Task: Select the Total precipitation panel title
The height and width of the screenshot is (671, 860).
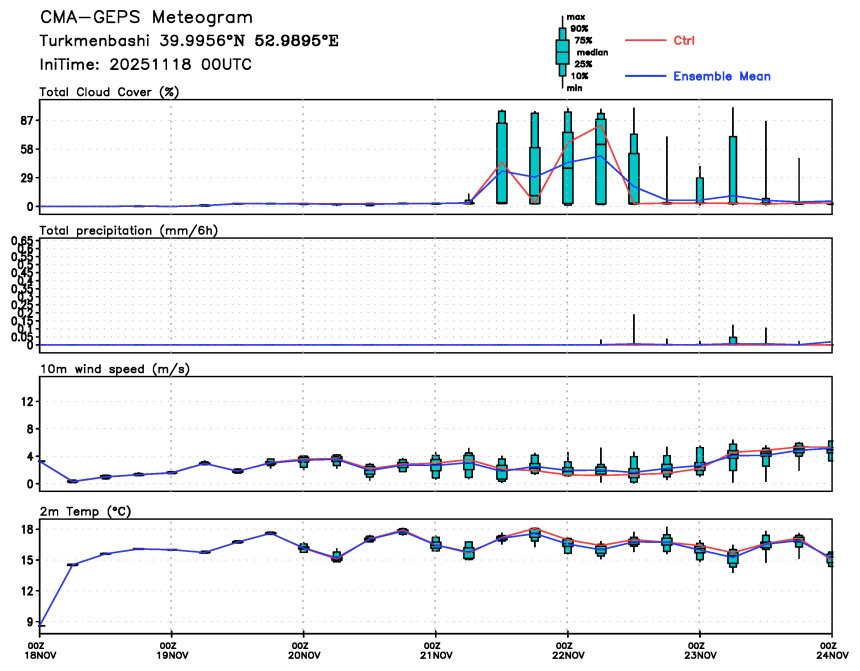Action: pyautogui.click(x=128, y=230)
